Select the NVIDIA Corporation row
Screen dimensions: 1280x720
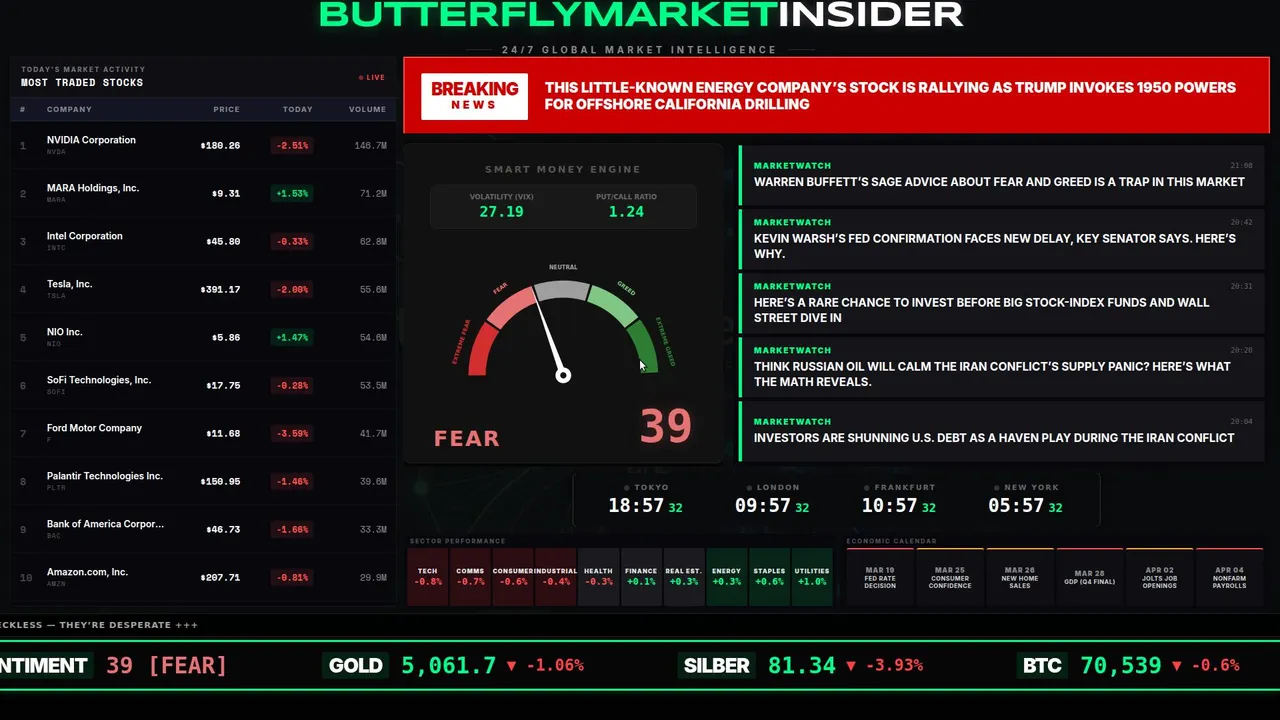203,145
